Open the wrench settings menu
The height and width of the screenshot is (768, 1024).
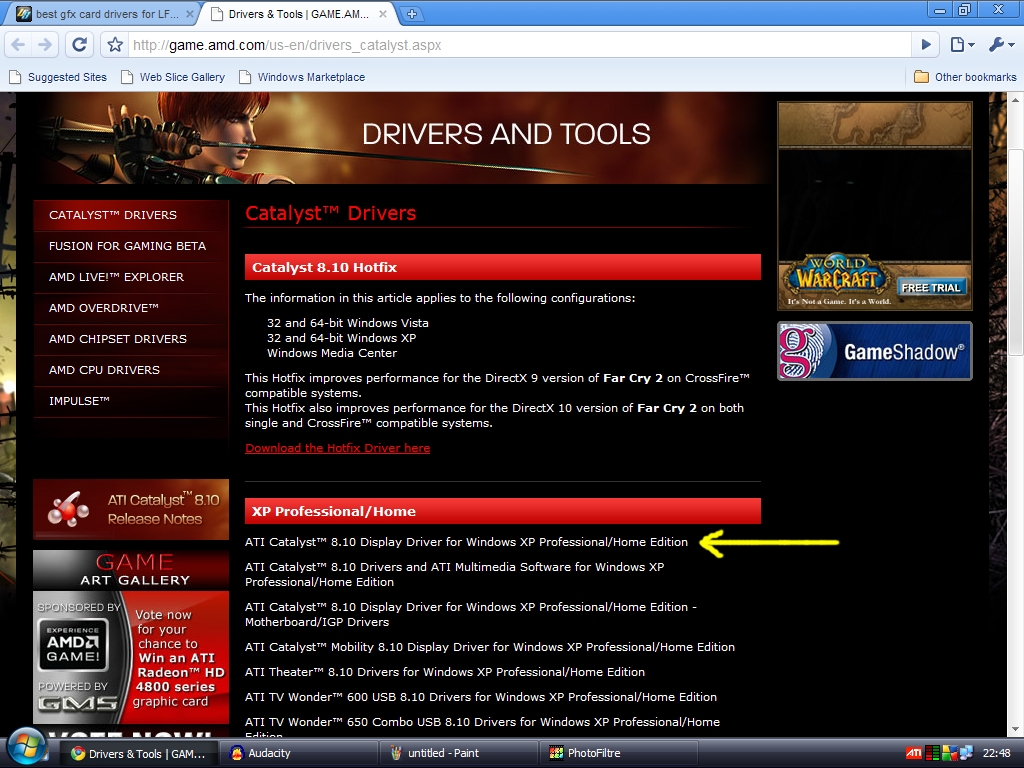1001,44
